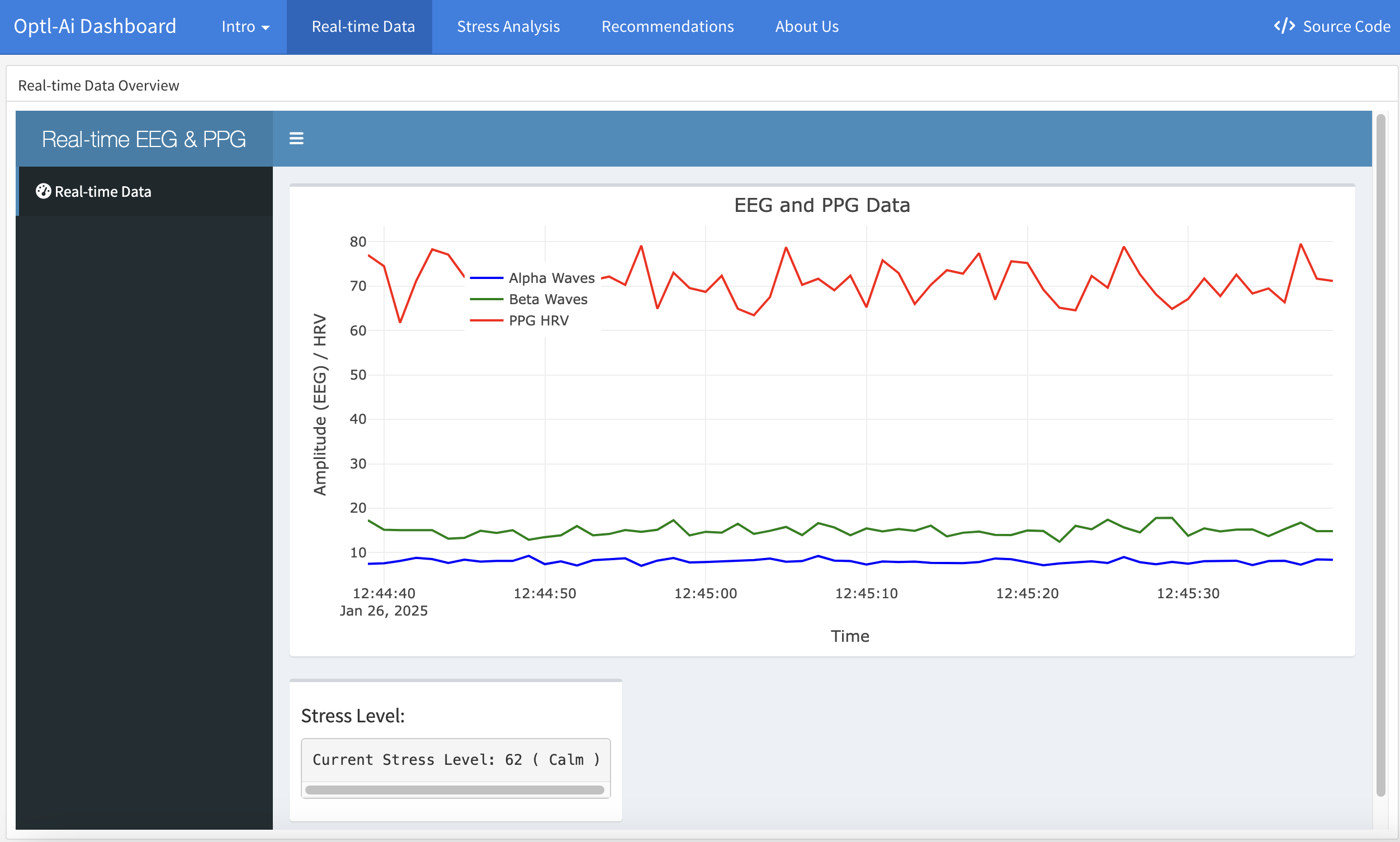Click the dashboard gauge icon in sidebar
Screen dimensions: 1400x842
point(43,191)
